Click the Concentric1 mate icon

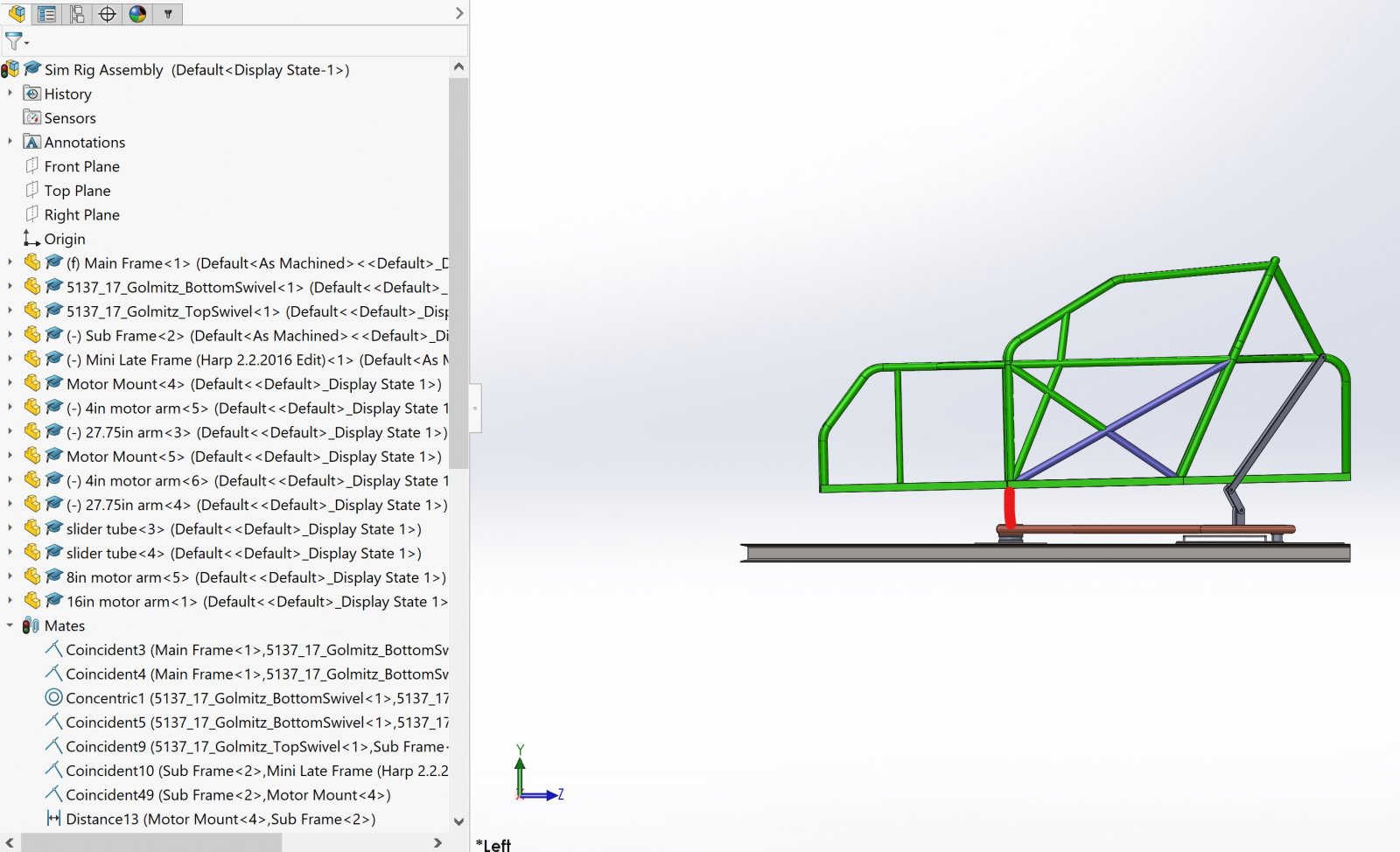(x=53, y=697)
